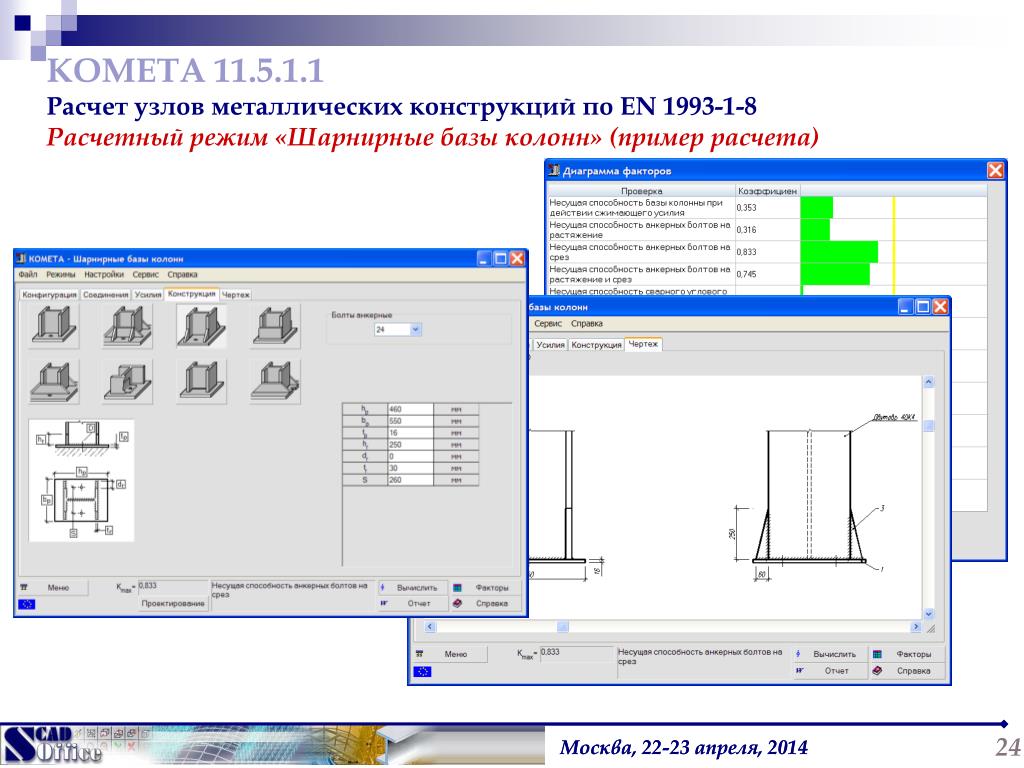Click the hr value field 250

pyautogui.click(x=410, y=444)
